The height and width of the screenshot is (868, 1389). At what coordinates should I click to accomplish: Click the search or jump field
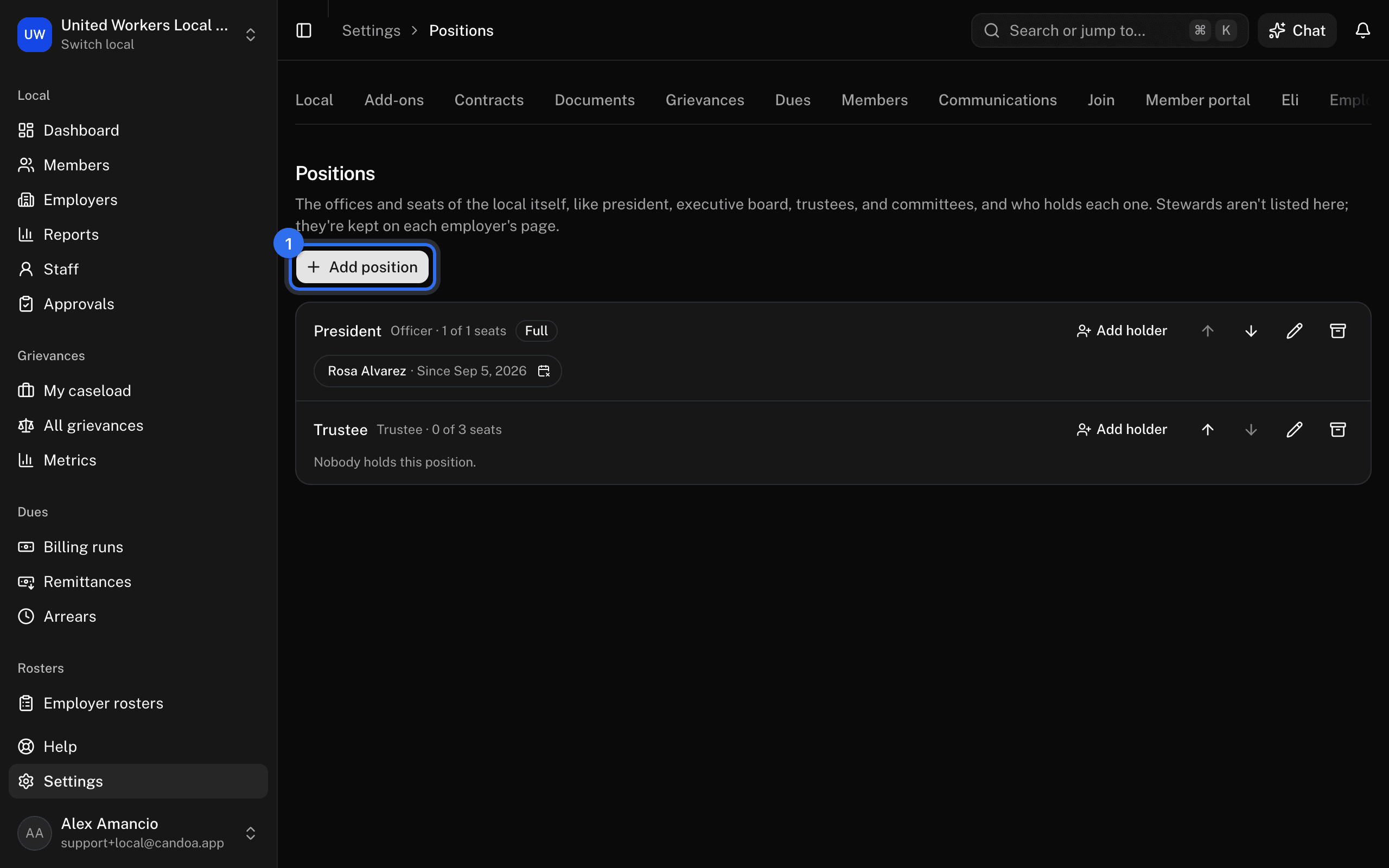click(x=1110, y=30)
